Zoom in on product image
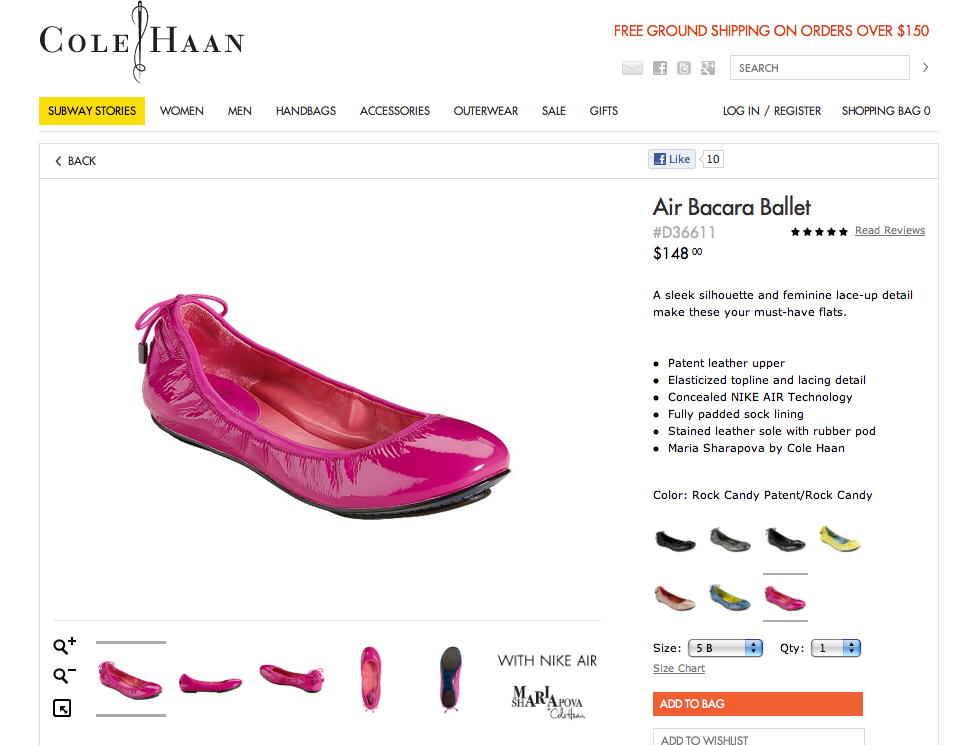Screen dimensions: 975x745 tap(64, 646)
